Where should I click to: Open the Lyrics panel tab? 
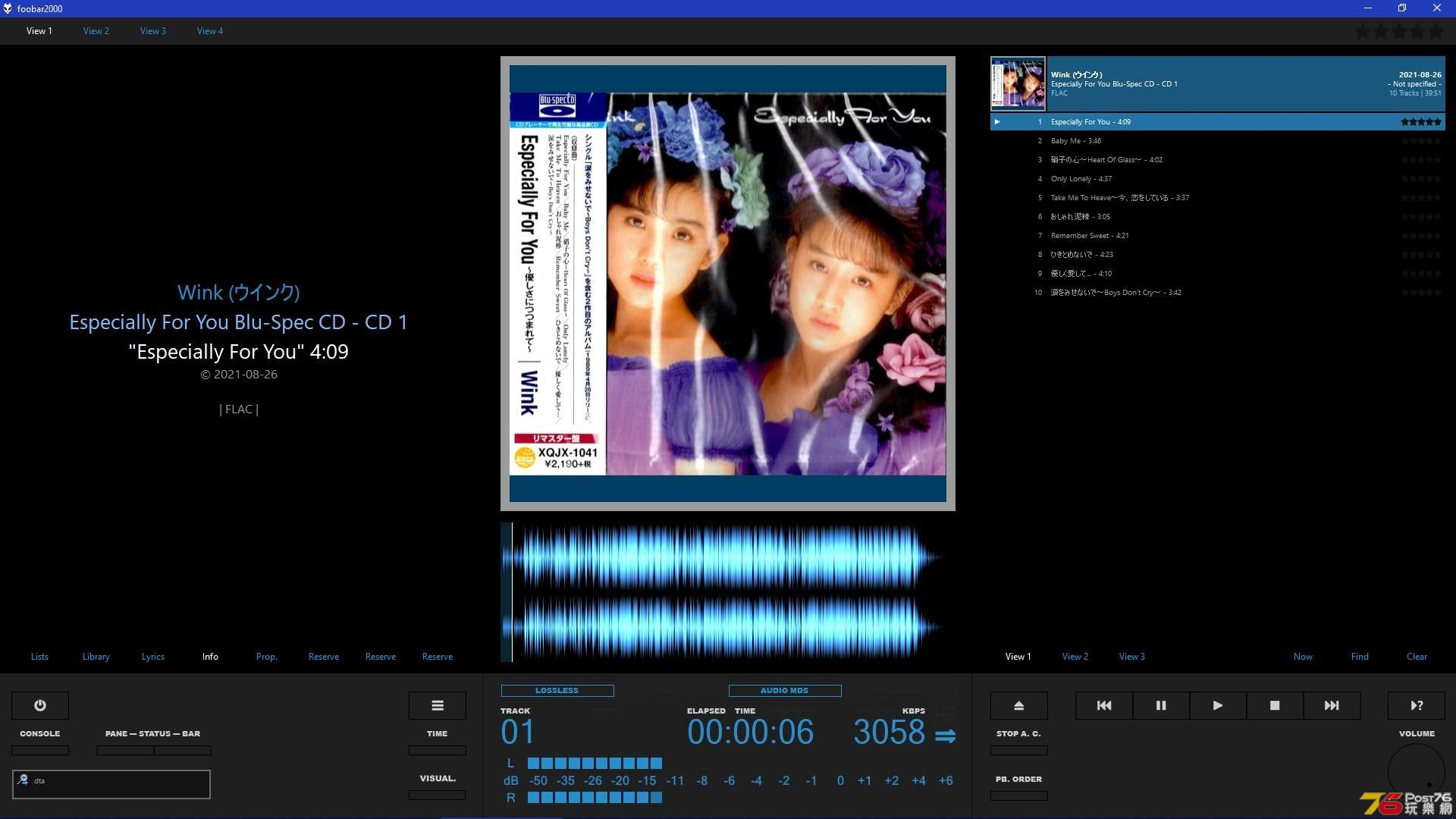(153, 657)
